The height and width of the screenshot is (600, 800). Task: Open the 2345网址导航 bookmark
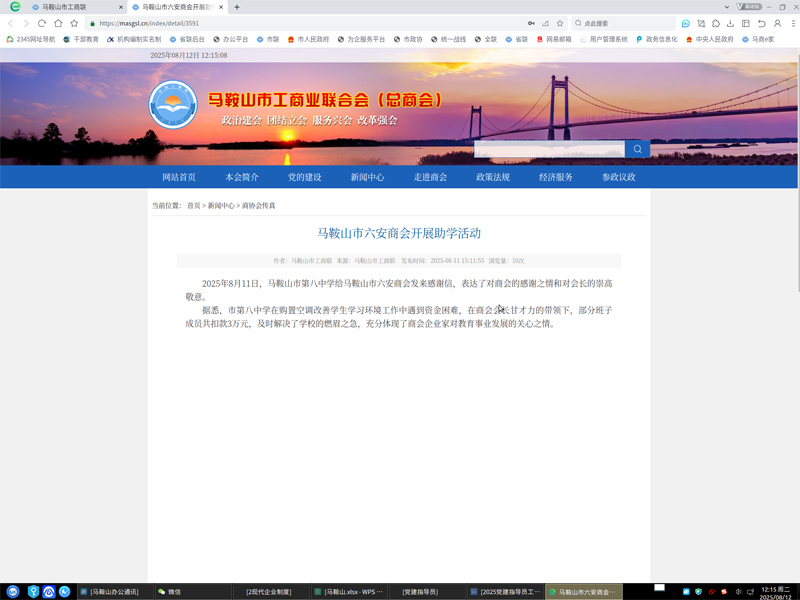(30, 39)
